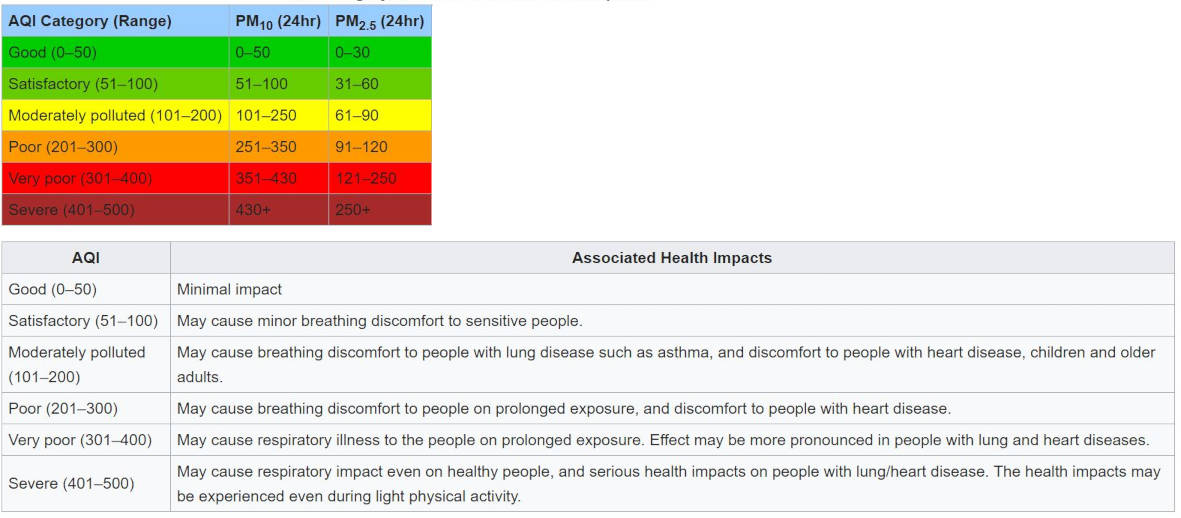Click the minor breathing discomfort description
Screen dimensions: 1181x518
pos(380,321)
